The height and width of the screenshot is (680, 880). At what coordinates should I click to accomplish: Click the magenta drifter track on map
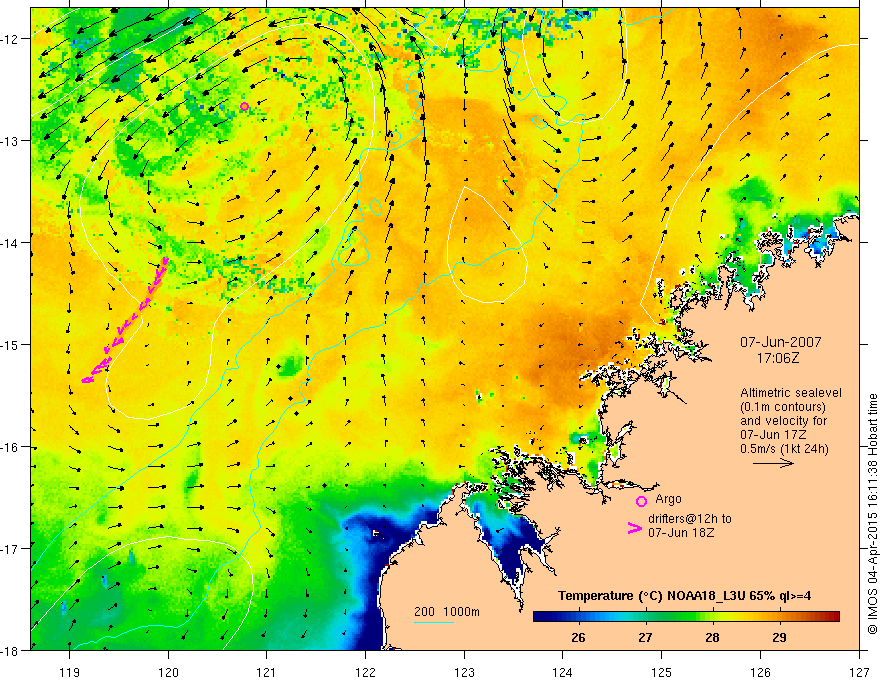[x=125, y=320]
